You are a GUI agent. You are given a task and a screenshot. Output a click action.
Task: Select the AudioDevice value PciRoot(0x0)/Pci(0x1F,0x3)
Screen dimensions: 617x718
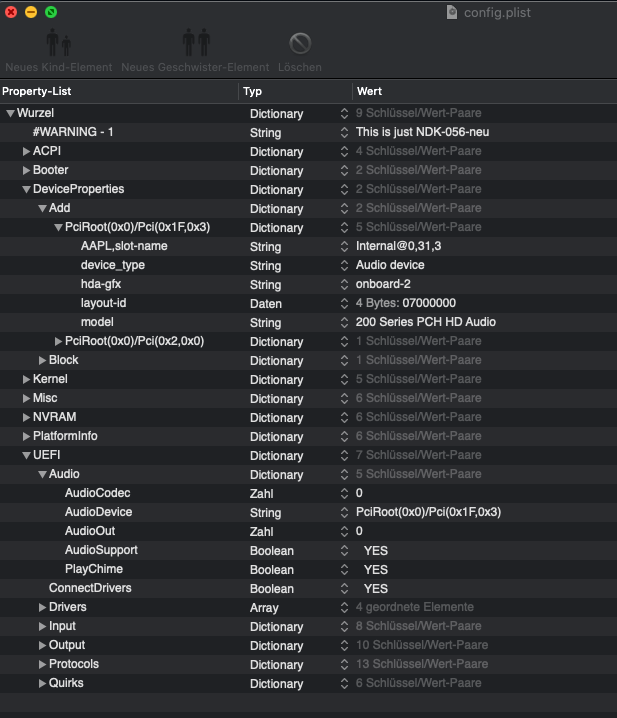(x=428, y=513)
